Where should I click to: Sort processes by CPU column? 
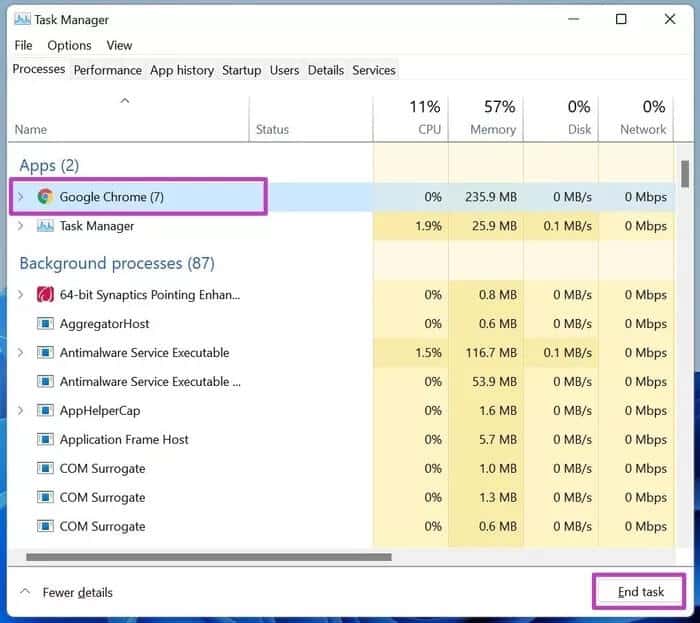point(411,119)
